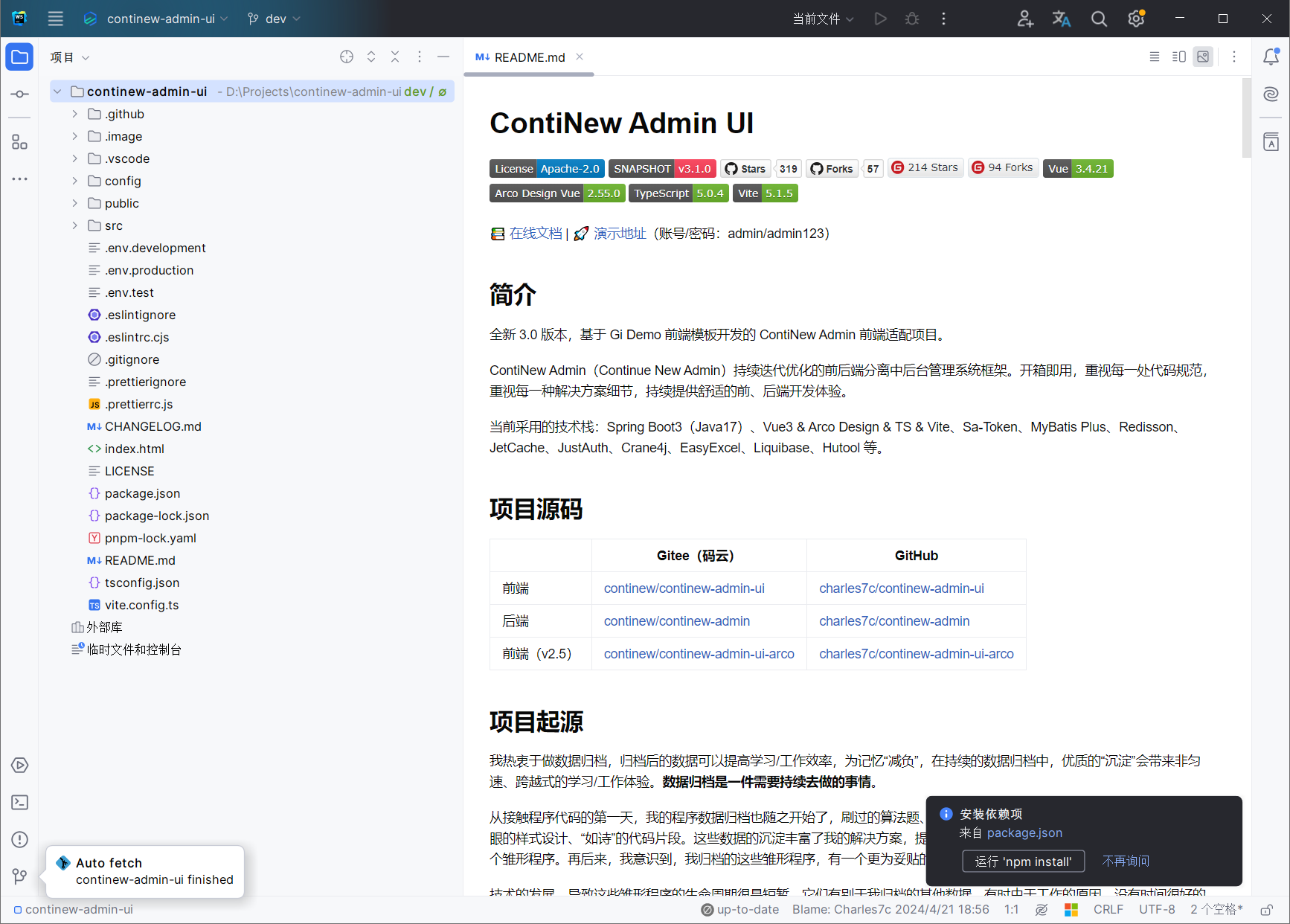Open the Commit tool window
This screenshot has height=924, width=1290.
point(19,94)
